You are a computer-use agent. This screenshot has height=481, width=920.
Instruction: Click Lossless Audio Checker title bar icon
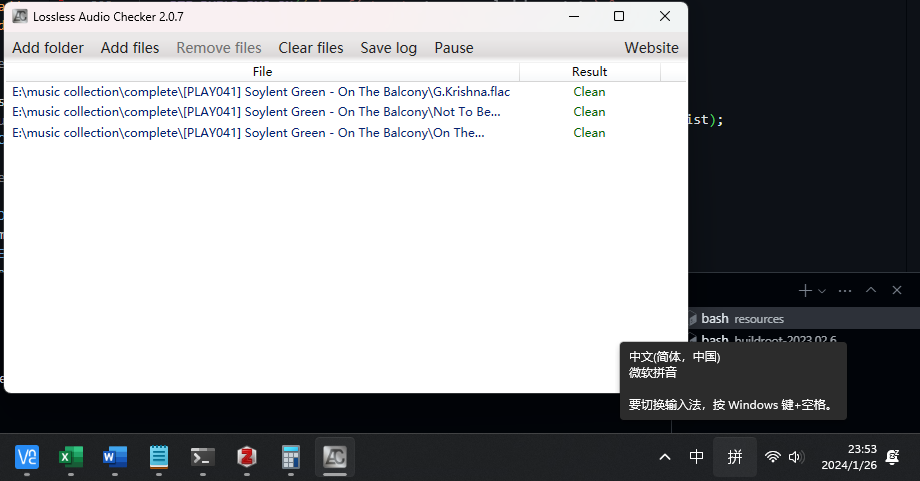pyautogui.click(x=20, y=16)
